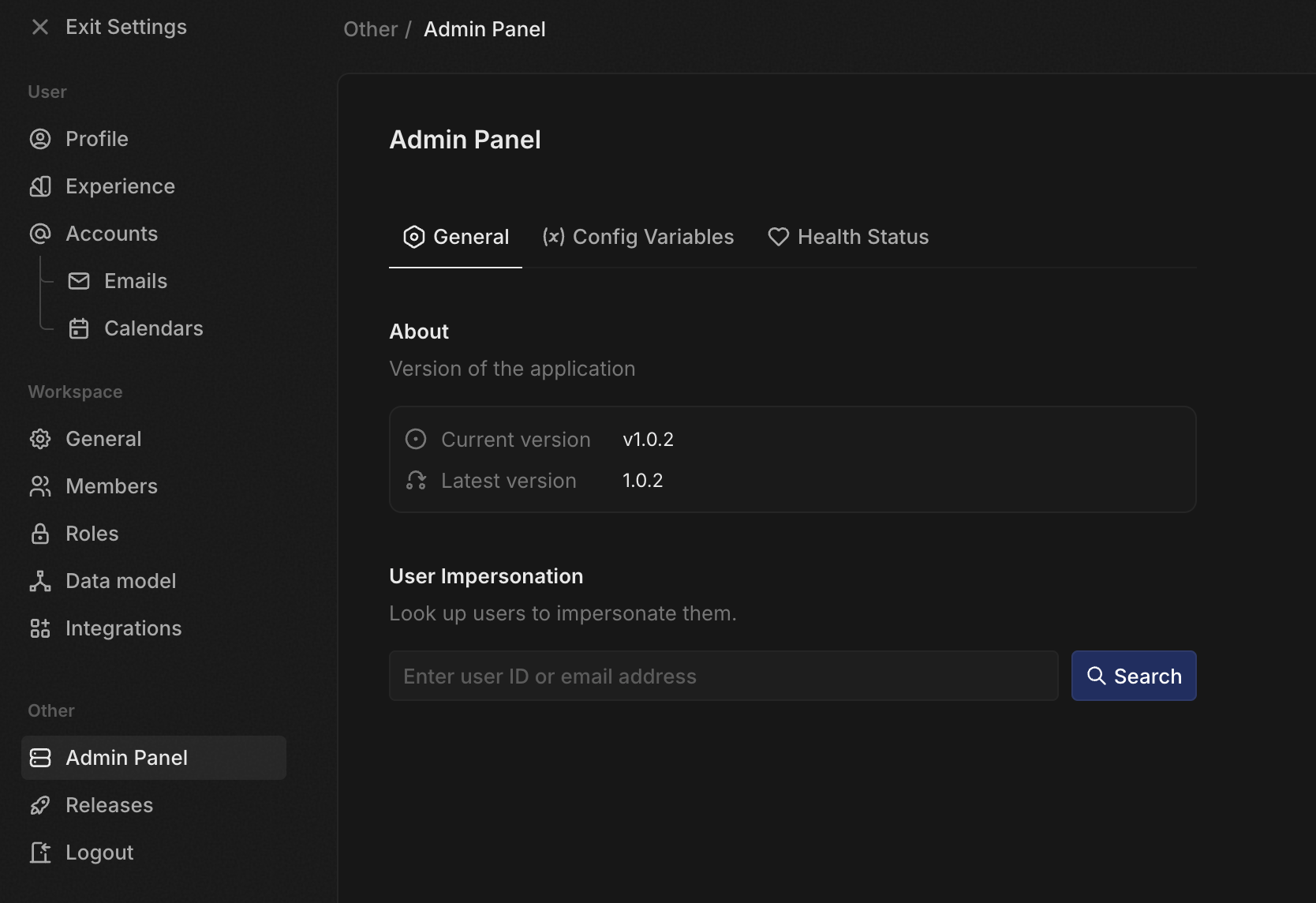Click the Calendars icon in sidebar
This screenshot has width=1316, height=903.
coord(79,329)
